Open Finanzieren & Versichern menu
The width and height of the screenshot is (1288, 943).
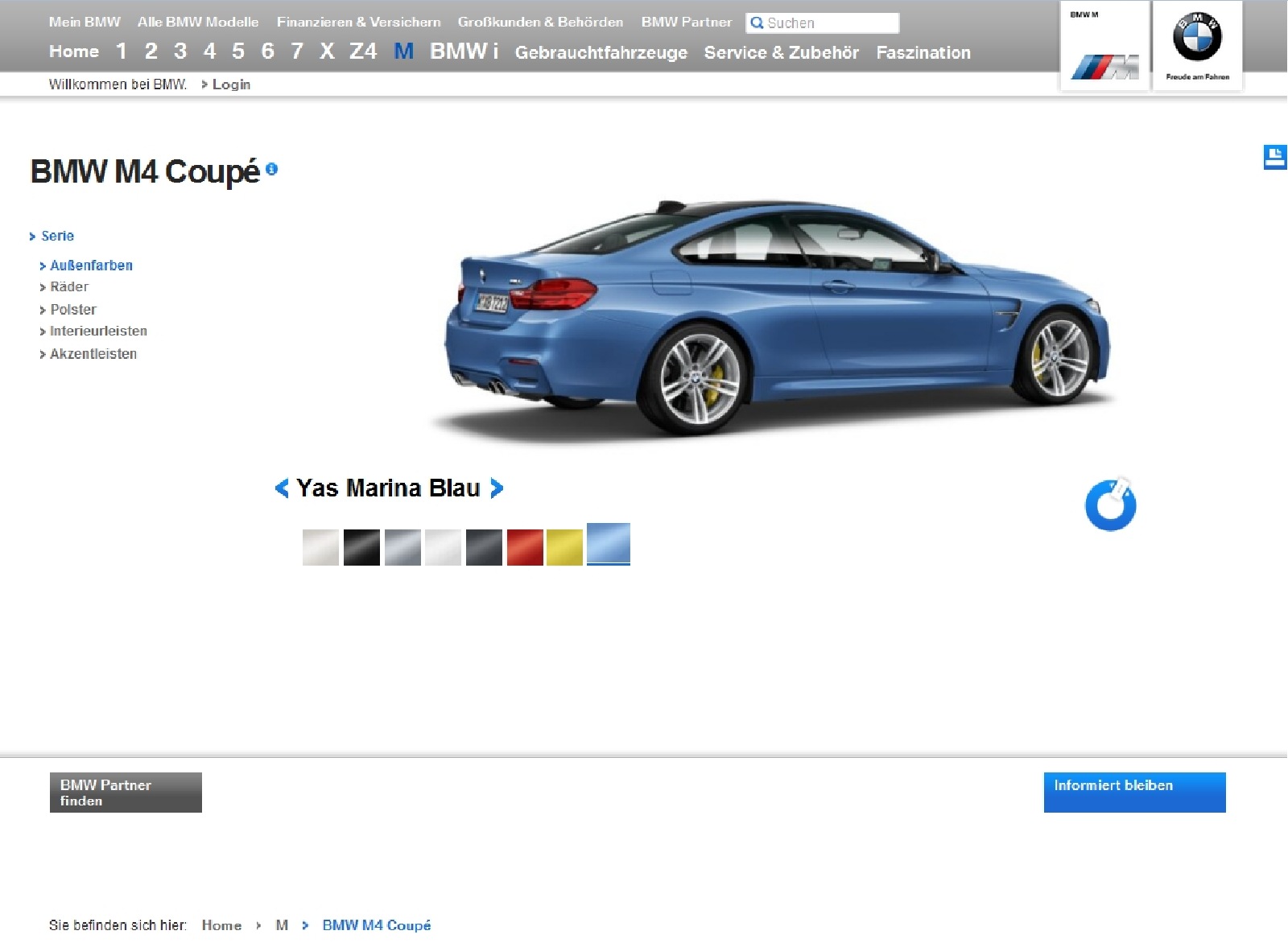tap(359, 22)
